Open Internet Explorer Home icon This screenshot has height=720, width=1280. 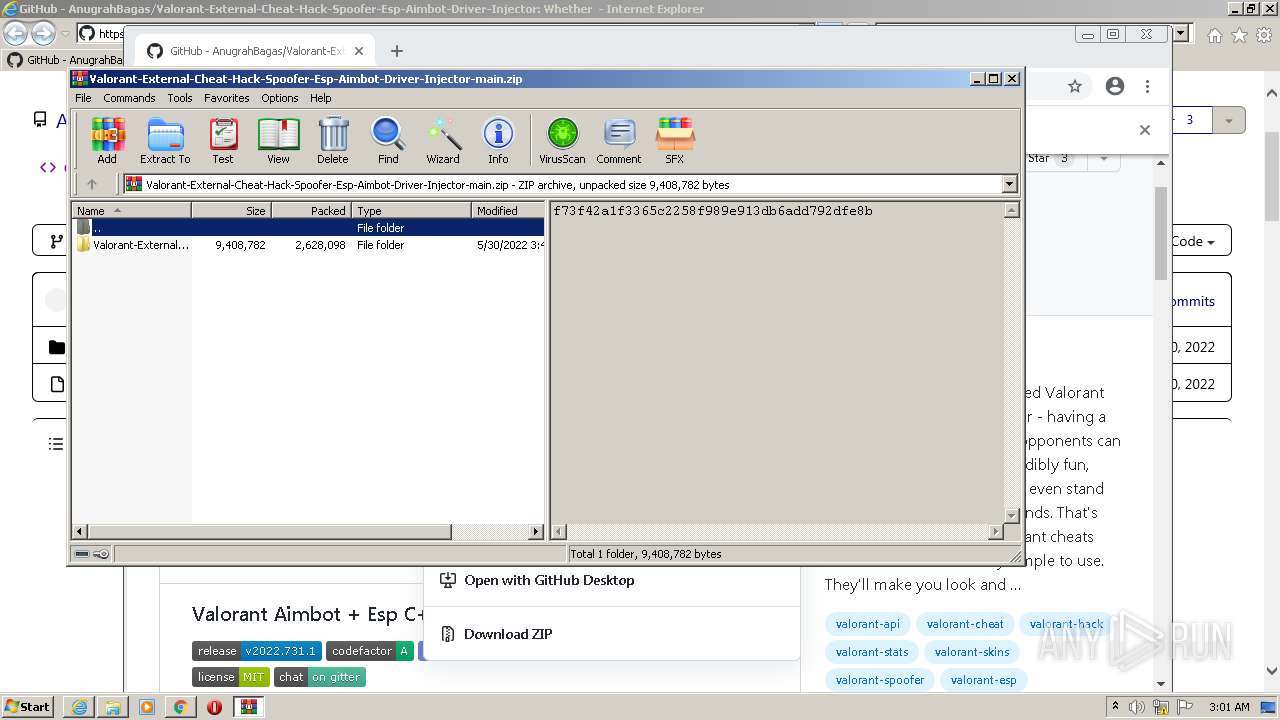(1214, 35)
